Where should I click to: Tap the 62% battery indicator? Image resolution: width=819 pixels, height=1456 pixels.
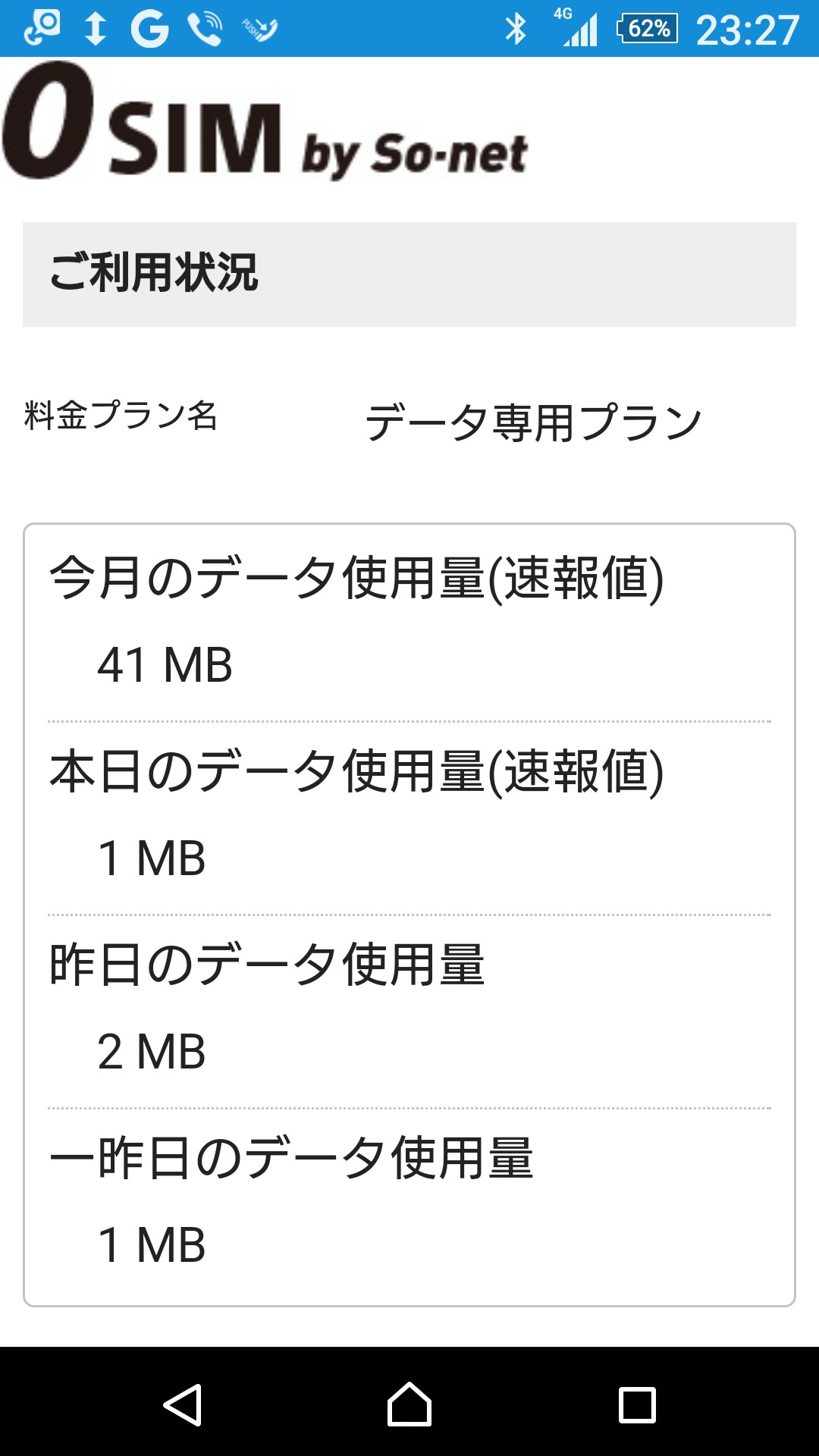(647, 30)
